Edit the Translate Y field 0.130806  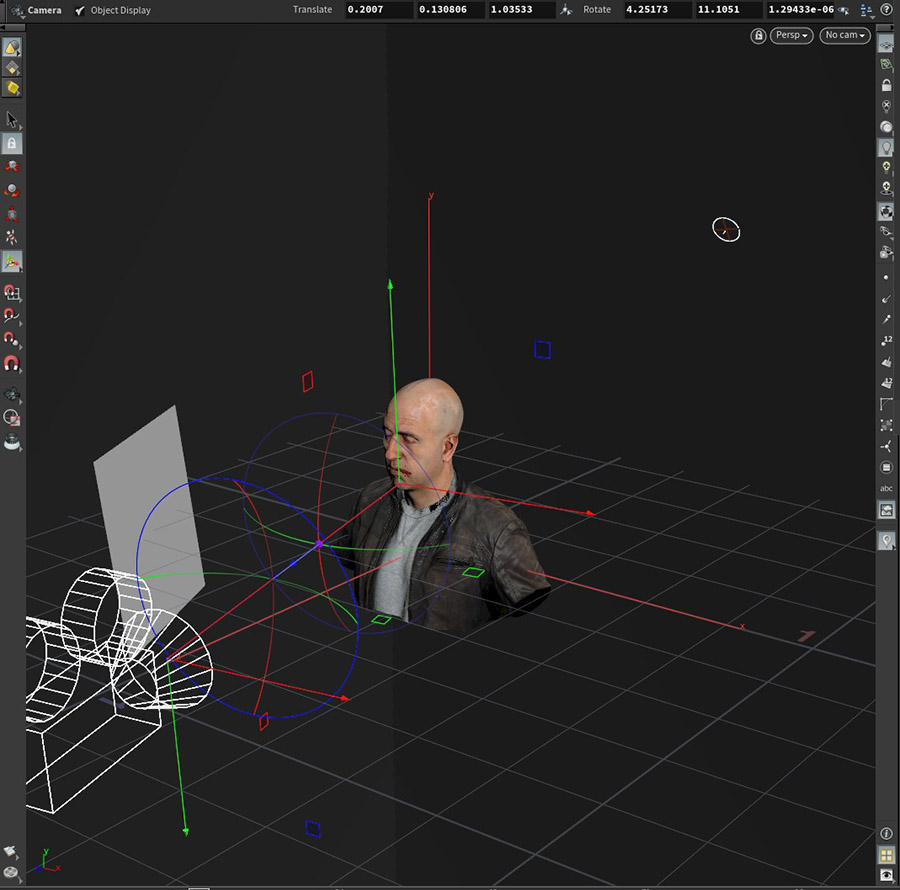click(x=450, y=10)
